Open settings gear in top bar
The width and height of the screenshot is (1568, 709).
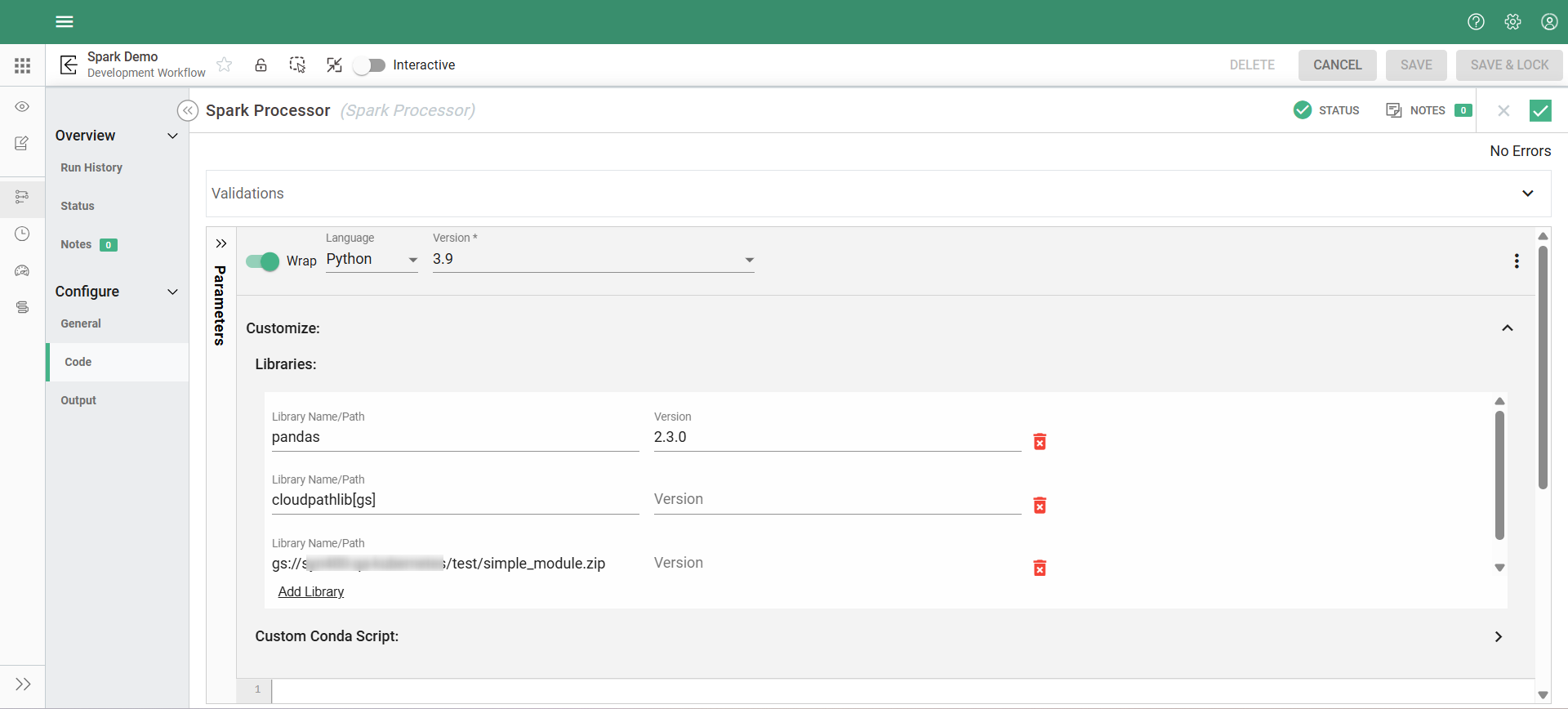[1512, 22]
